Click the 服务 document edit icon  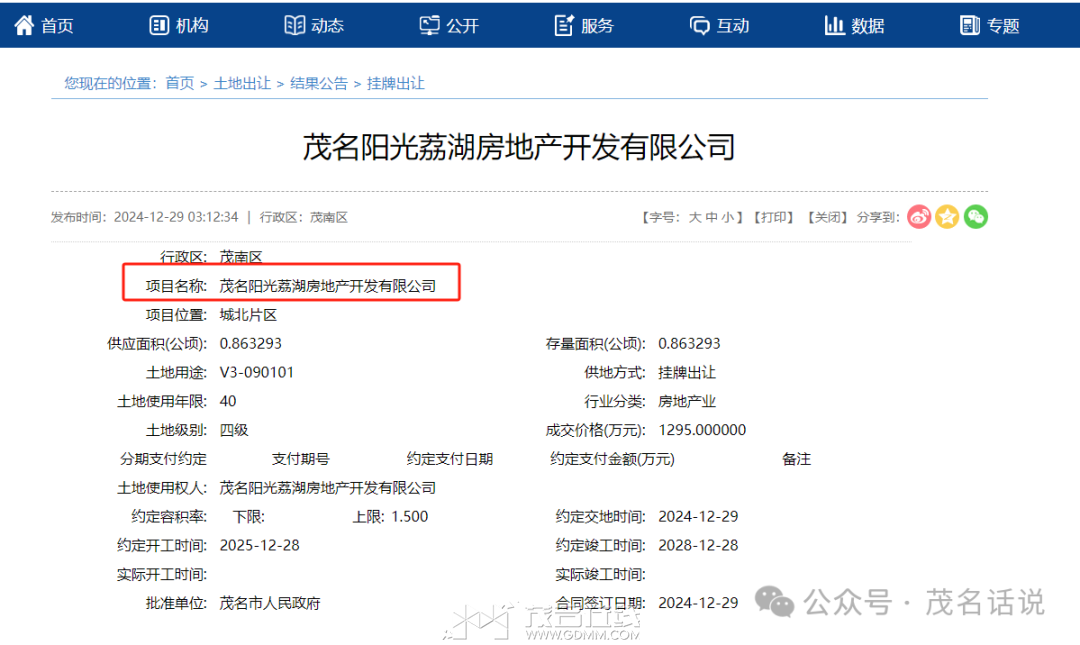point(564,25)
